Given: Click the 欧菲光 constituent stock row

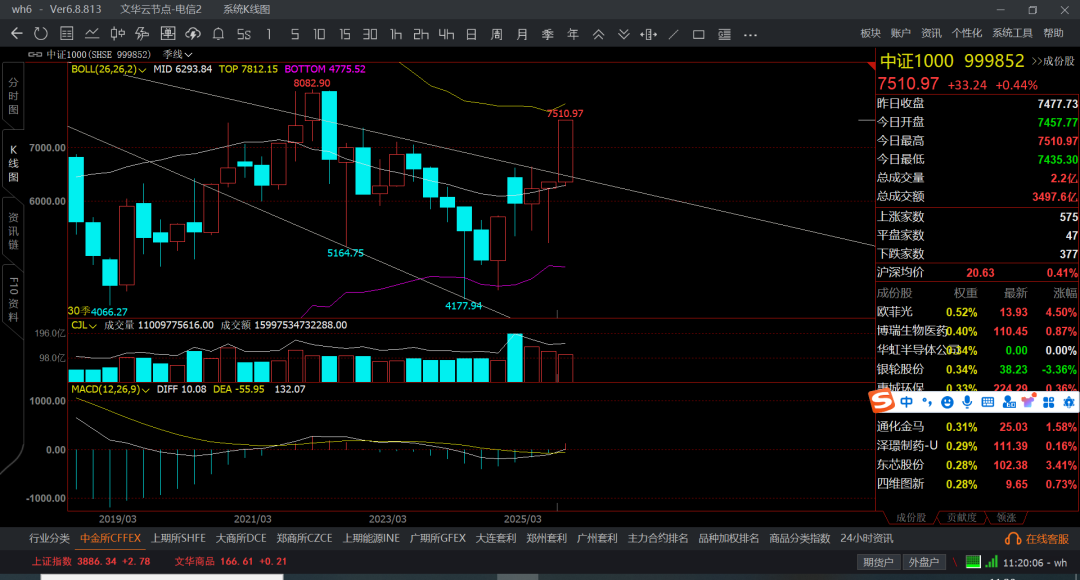Looking at the screenshot, I should click(x=977, y=312).
